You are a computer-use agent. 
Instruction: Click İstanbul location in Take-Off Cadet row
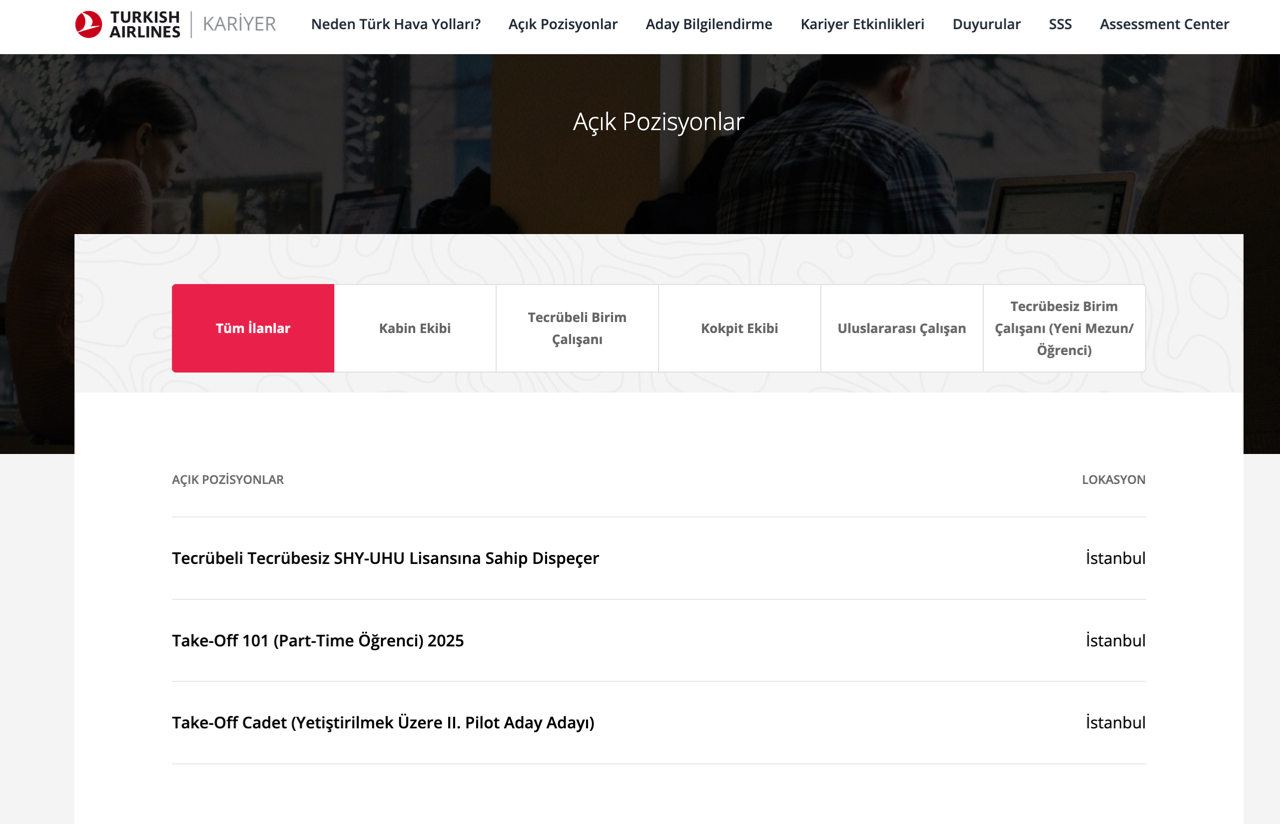coord(1115,722)
